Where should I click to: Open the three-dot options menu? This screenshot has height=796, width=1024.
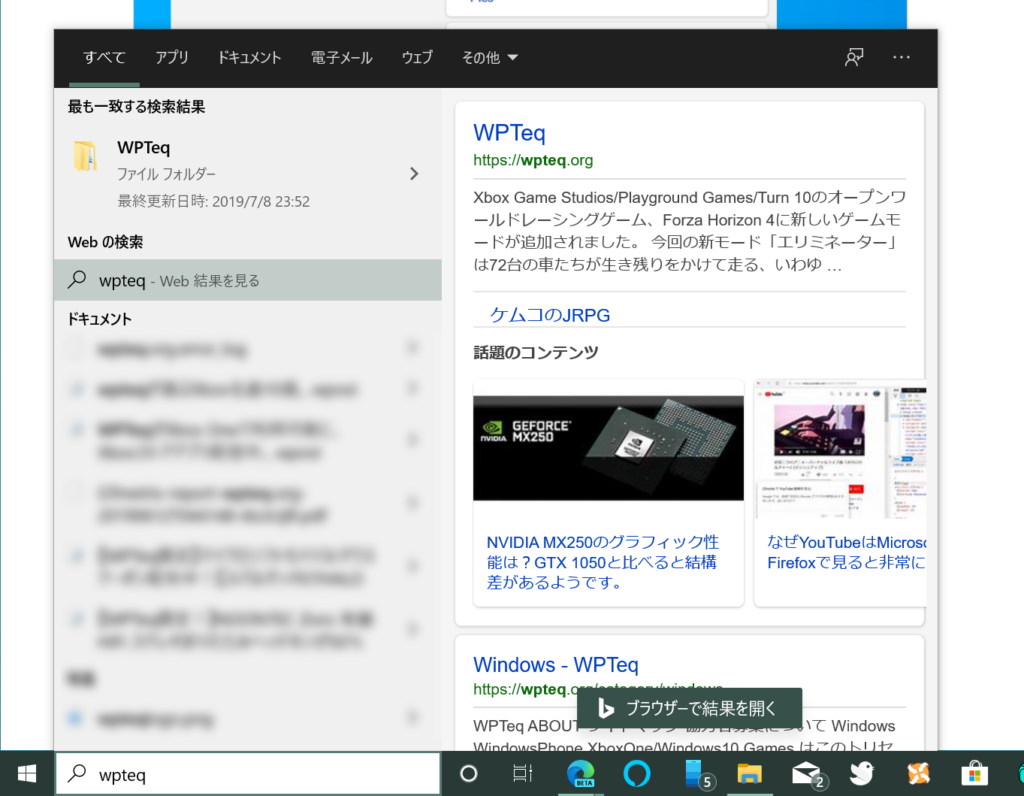pyautogui.click(x=901, y=58)
